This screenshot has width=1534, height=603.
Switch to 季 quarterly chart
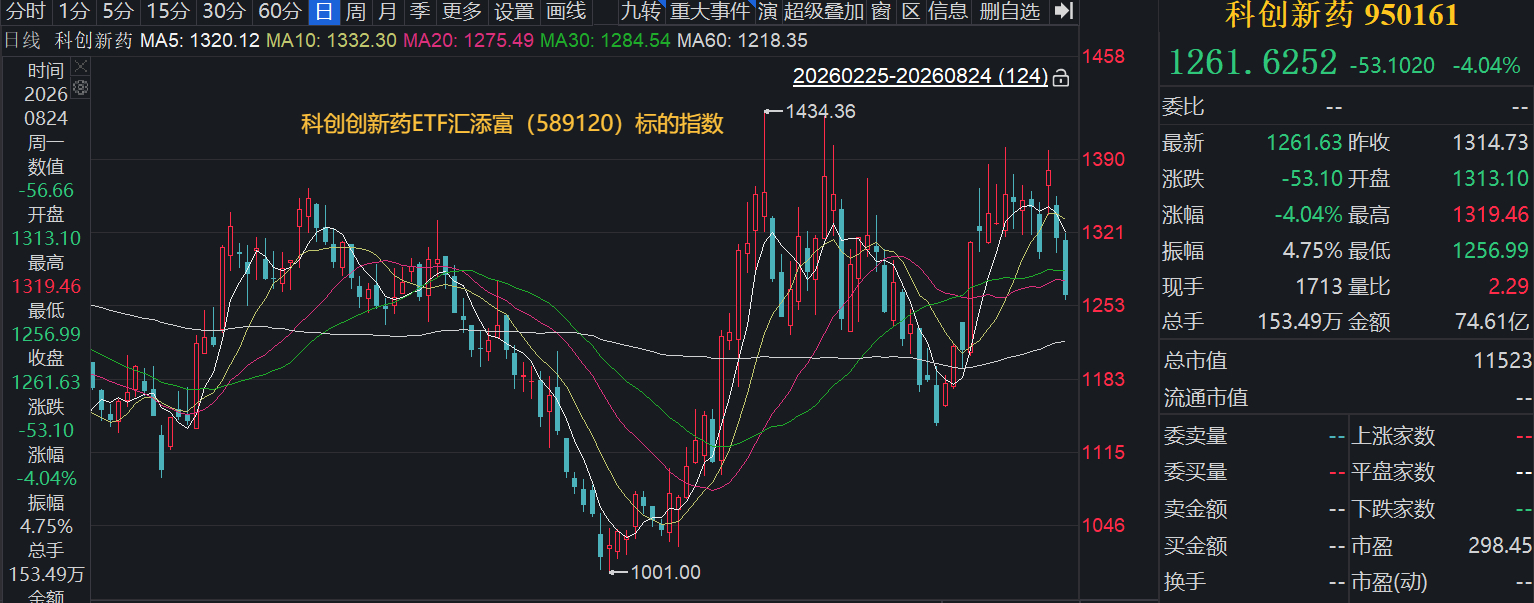coord(420,12)
